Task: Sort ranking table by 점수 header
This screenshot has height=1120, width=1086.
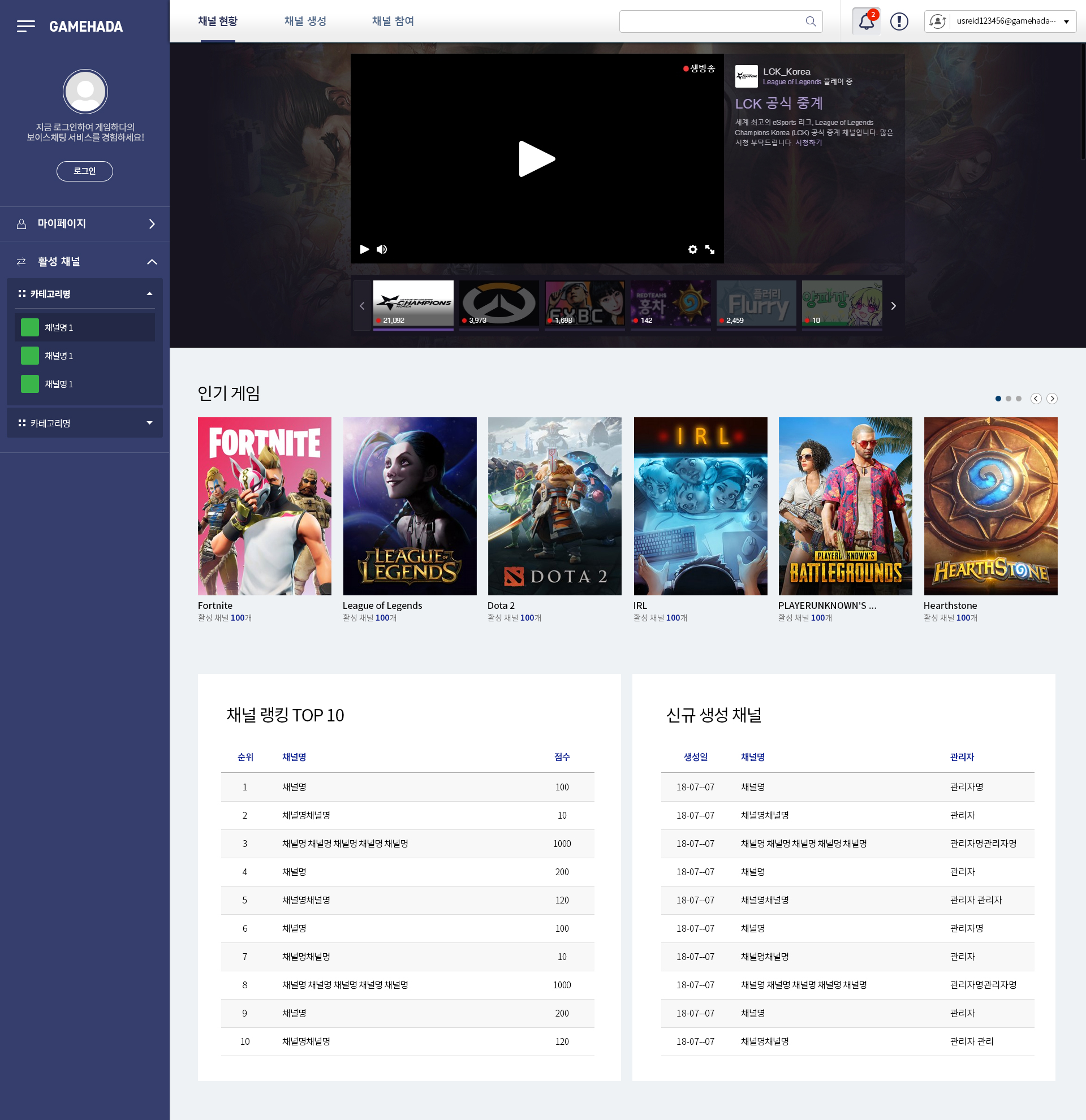Action: (562, 756)
